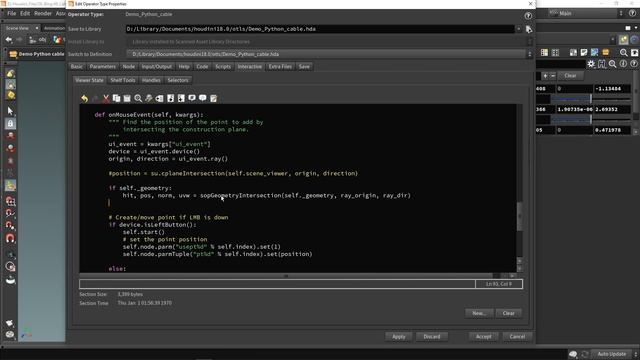Click the yellow list view icon in right toolbar

click(544, 53)
